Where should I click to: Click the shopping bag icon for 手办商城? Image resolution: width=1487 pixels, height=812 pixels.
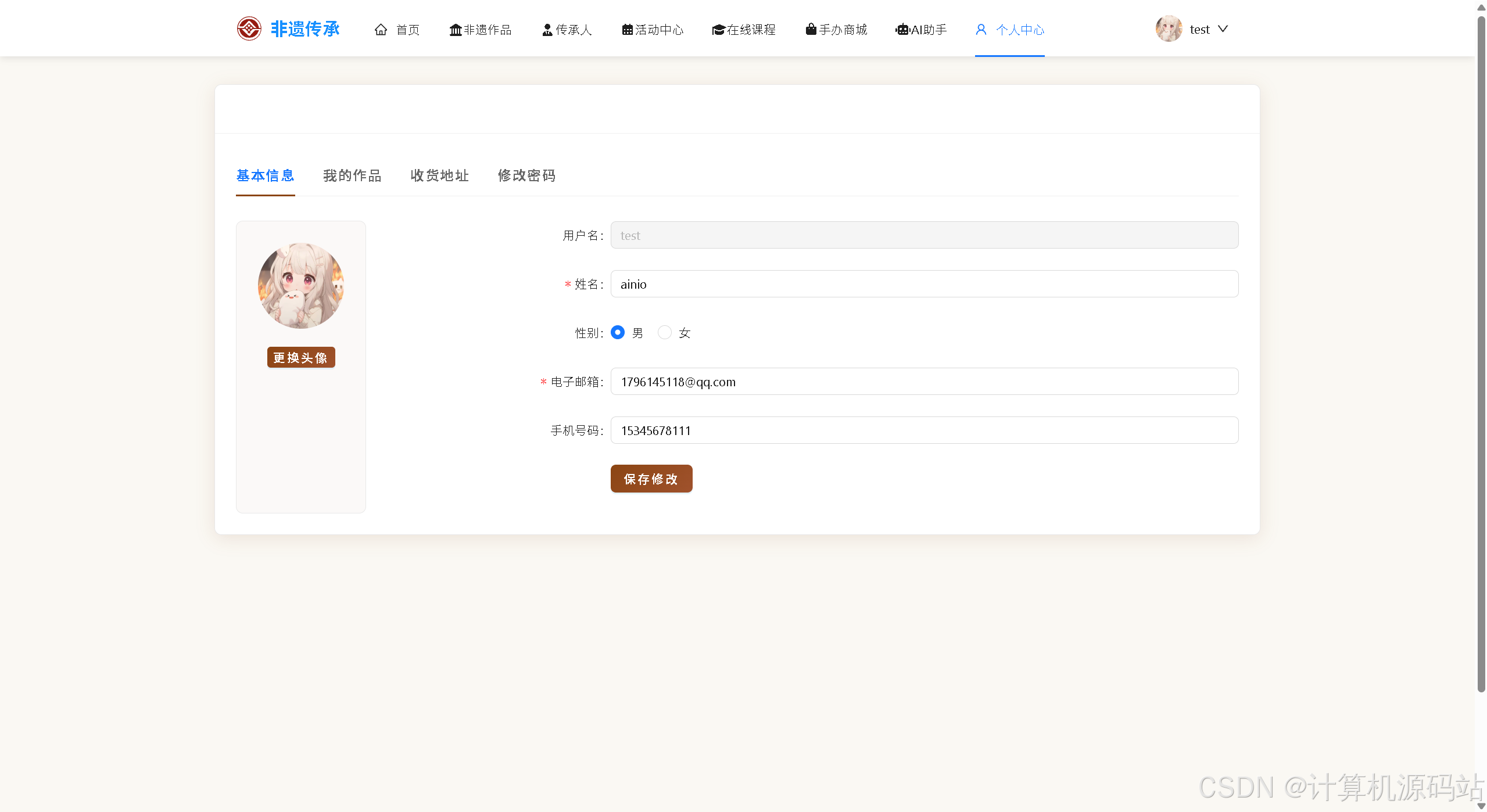point(811,29)
